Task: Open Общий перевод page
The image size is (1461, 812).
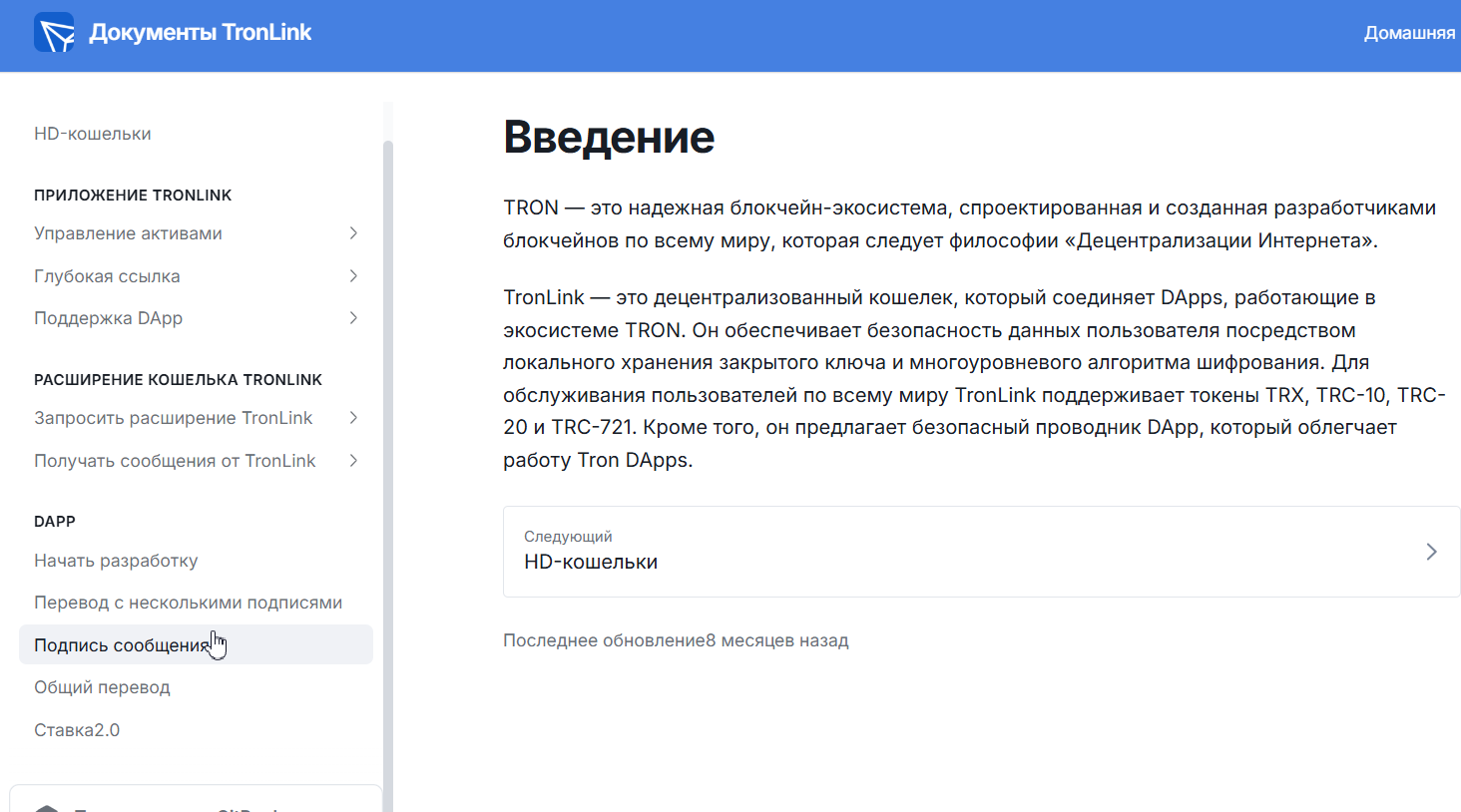Action: point(102,687)
